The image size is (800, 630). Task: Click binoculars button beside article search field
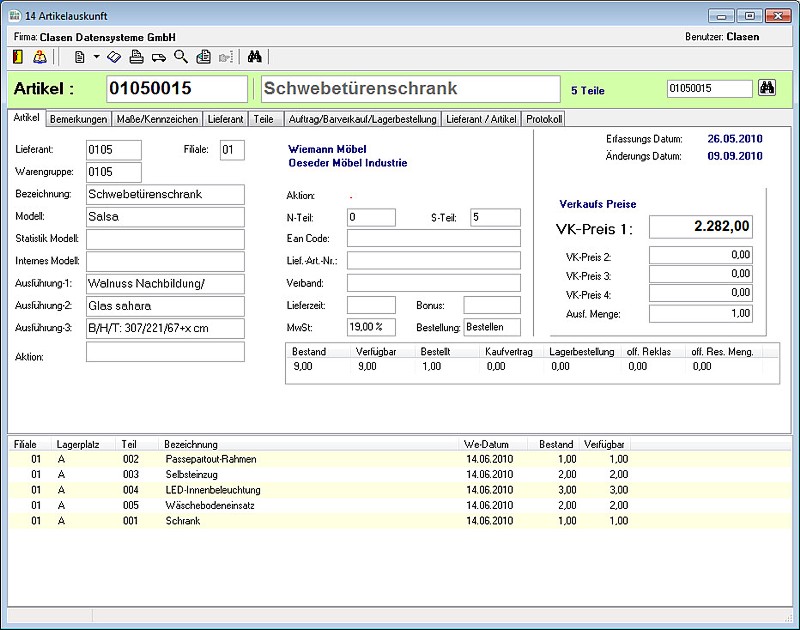[768, 88]
